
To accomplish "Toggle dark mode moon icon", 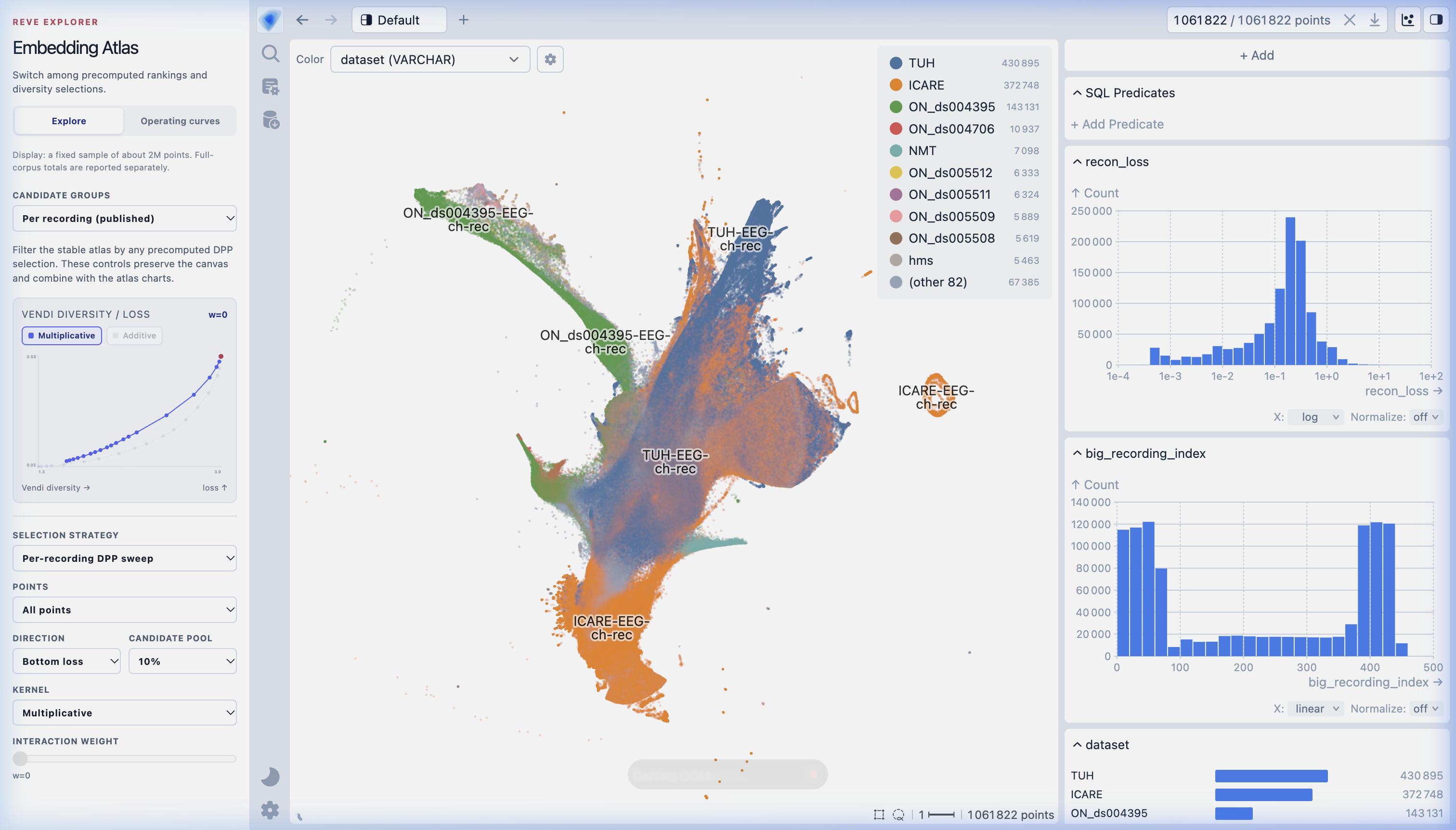I will click(270, 777).
